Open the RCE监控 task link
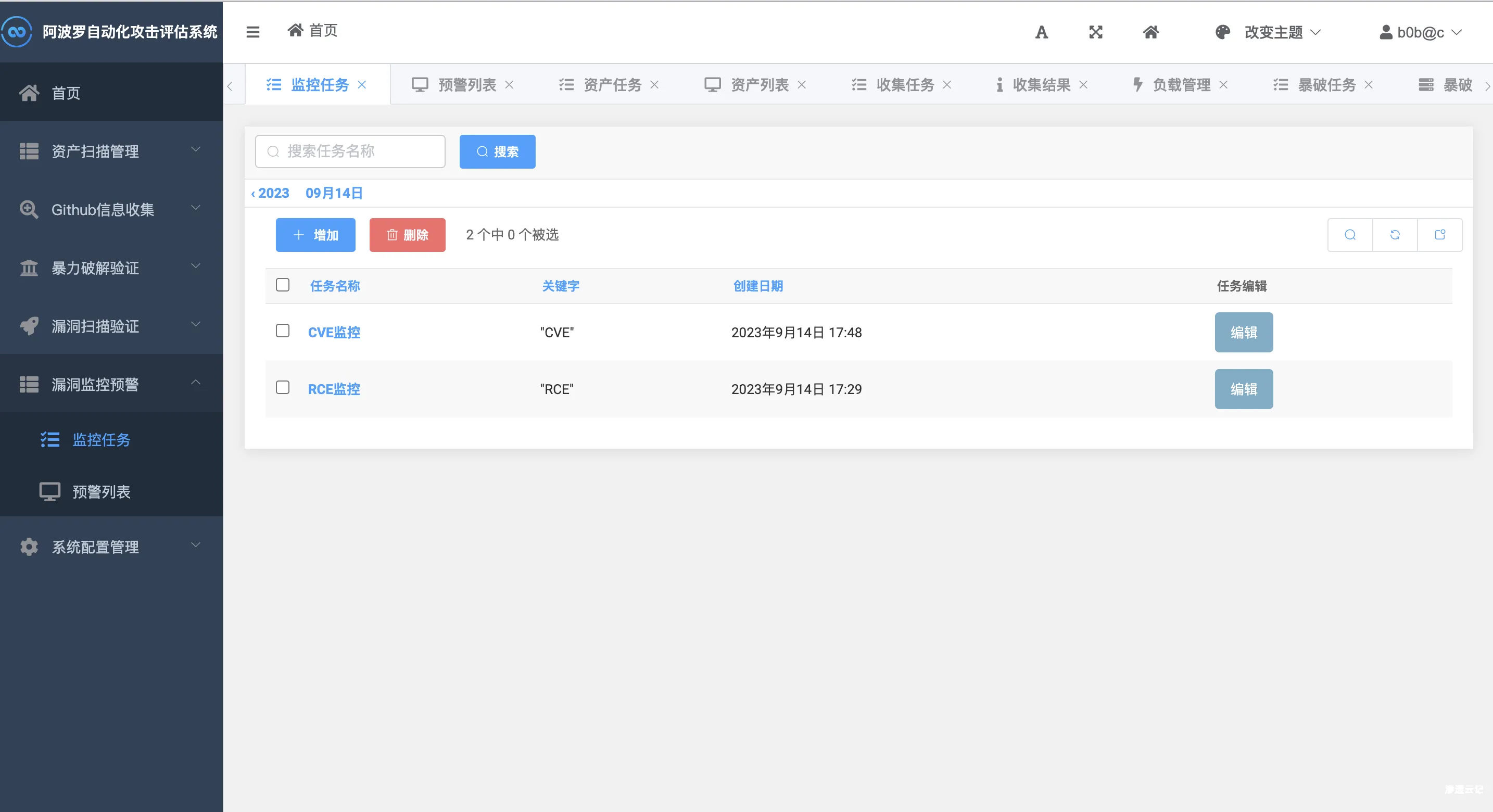The image size is (1493, 812). click(334, 389)
